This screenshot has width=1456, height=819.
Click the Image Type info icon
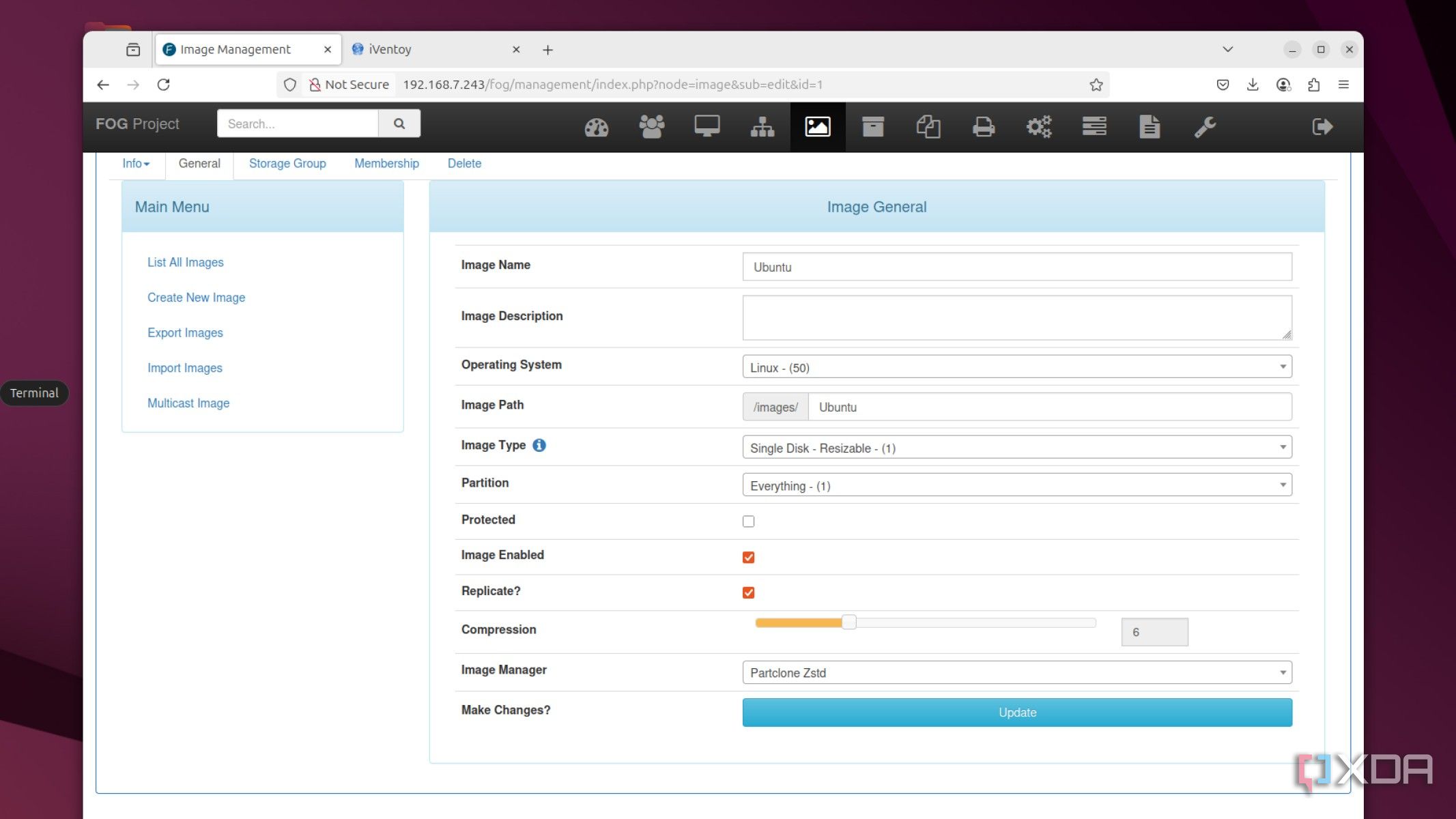pyautogui.click(x=539, y=445)
